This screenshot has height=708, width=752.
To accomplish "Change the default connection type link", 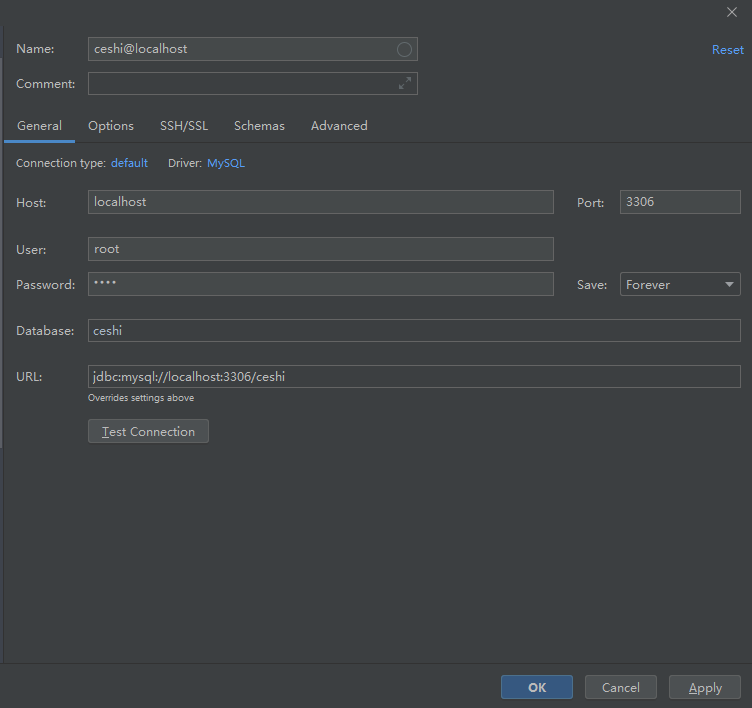I will coord(129,163).
